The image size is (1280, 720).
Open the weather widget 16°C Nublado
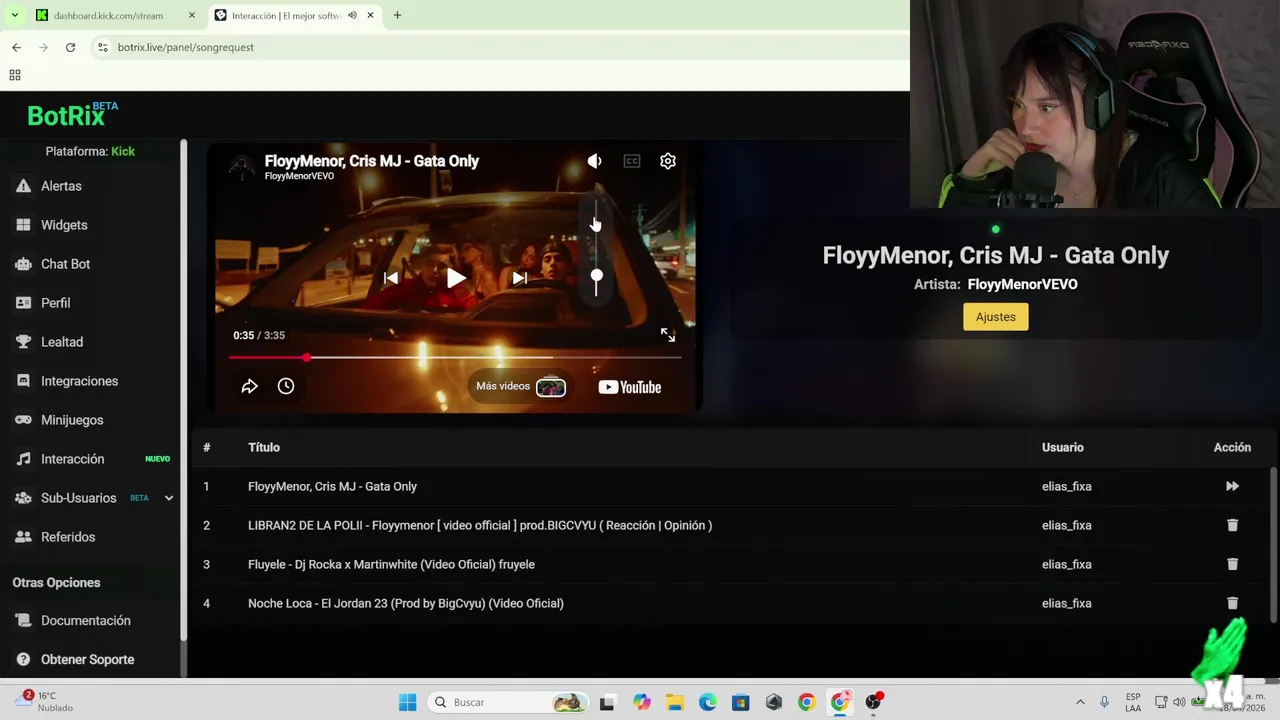tap(45, 701)
